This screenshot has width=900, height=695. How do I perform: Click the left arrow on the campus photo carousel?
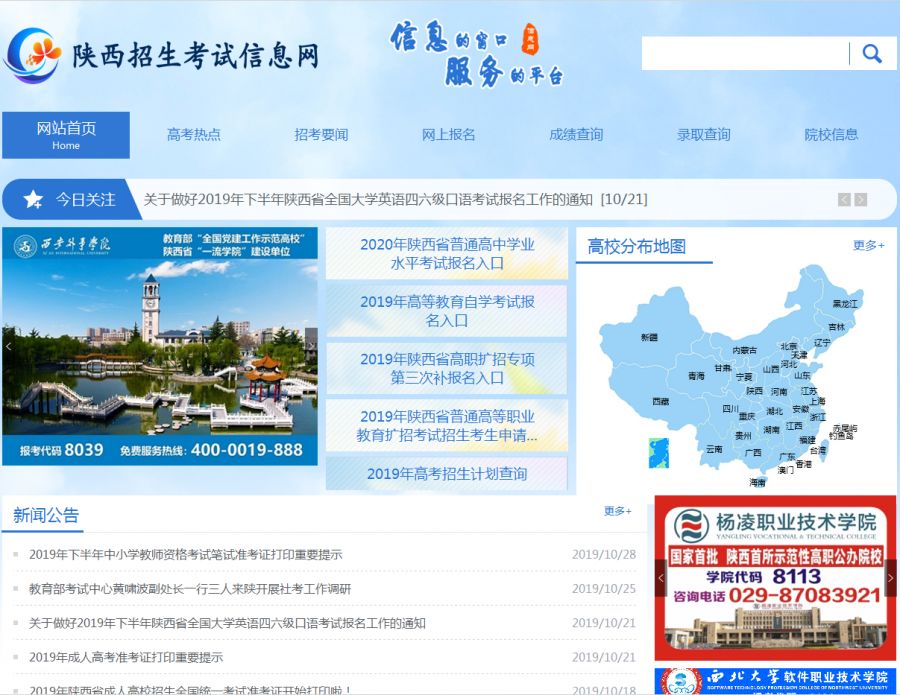10,345
